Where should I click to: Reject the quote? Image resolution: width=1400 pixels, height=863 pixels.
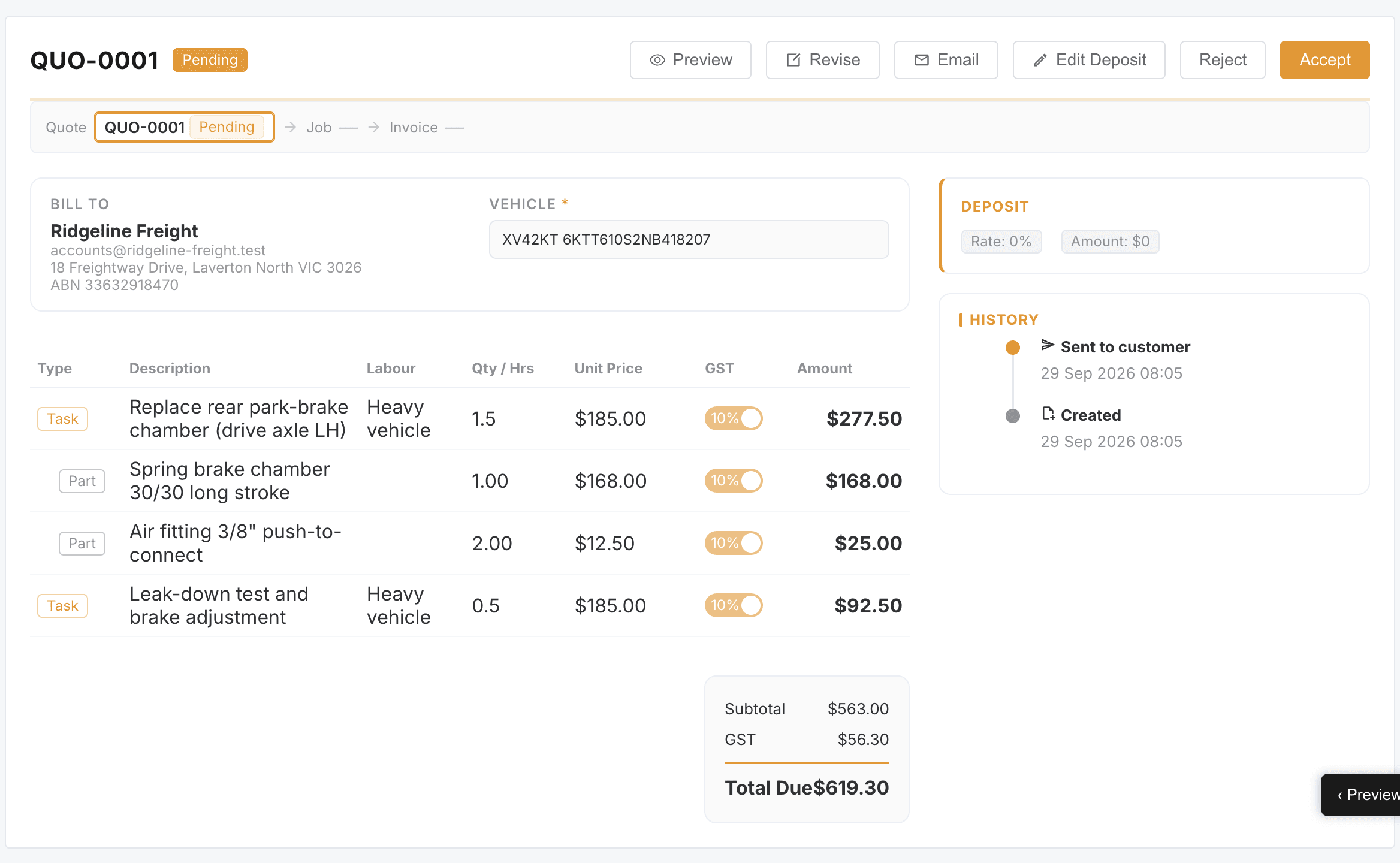click(1223, 60)
